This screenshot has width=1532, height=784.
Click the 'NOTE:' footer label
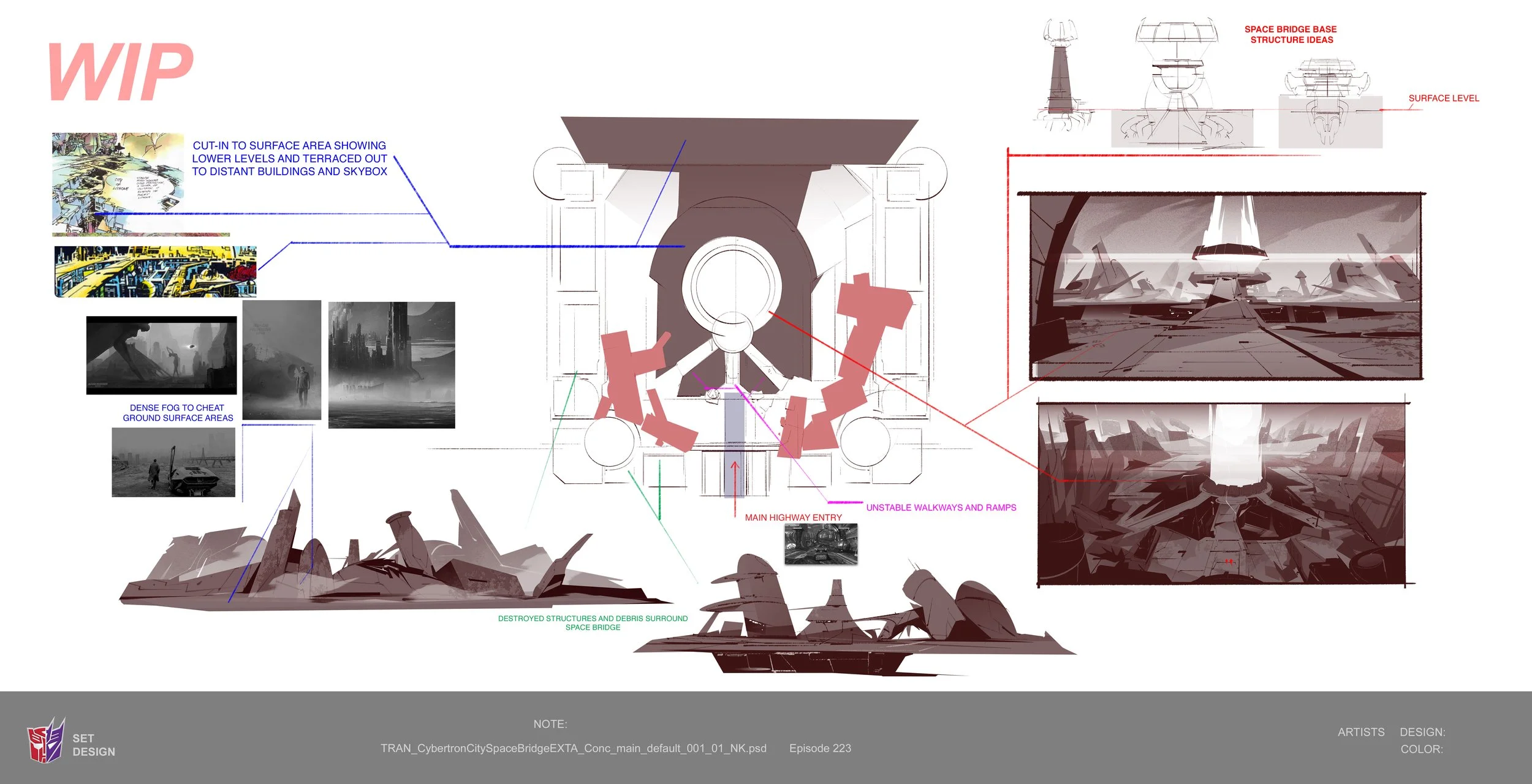[550, 725]
